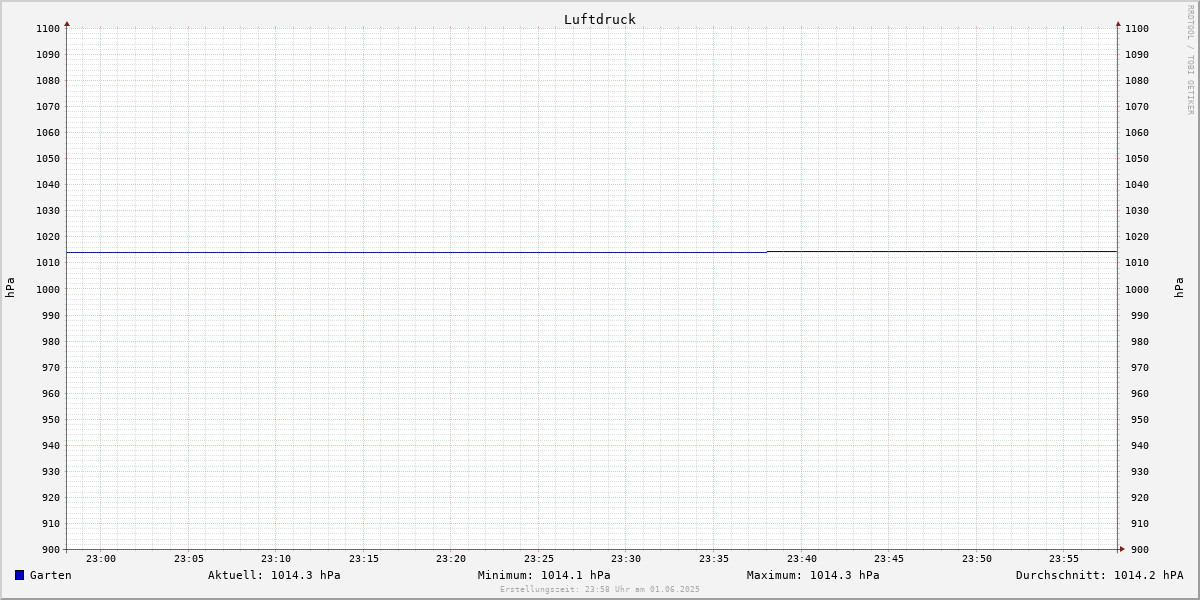This screenshot has width=1200, height=600.
Task: Click the 23:25 time axis label
Action: tap(539, 559)
